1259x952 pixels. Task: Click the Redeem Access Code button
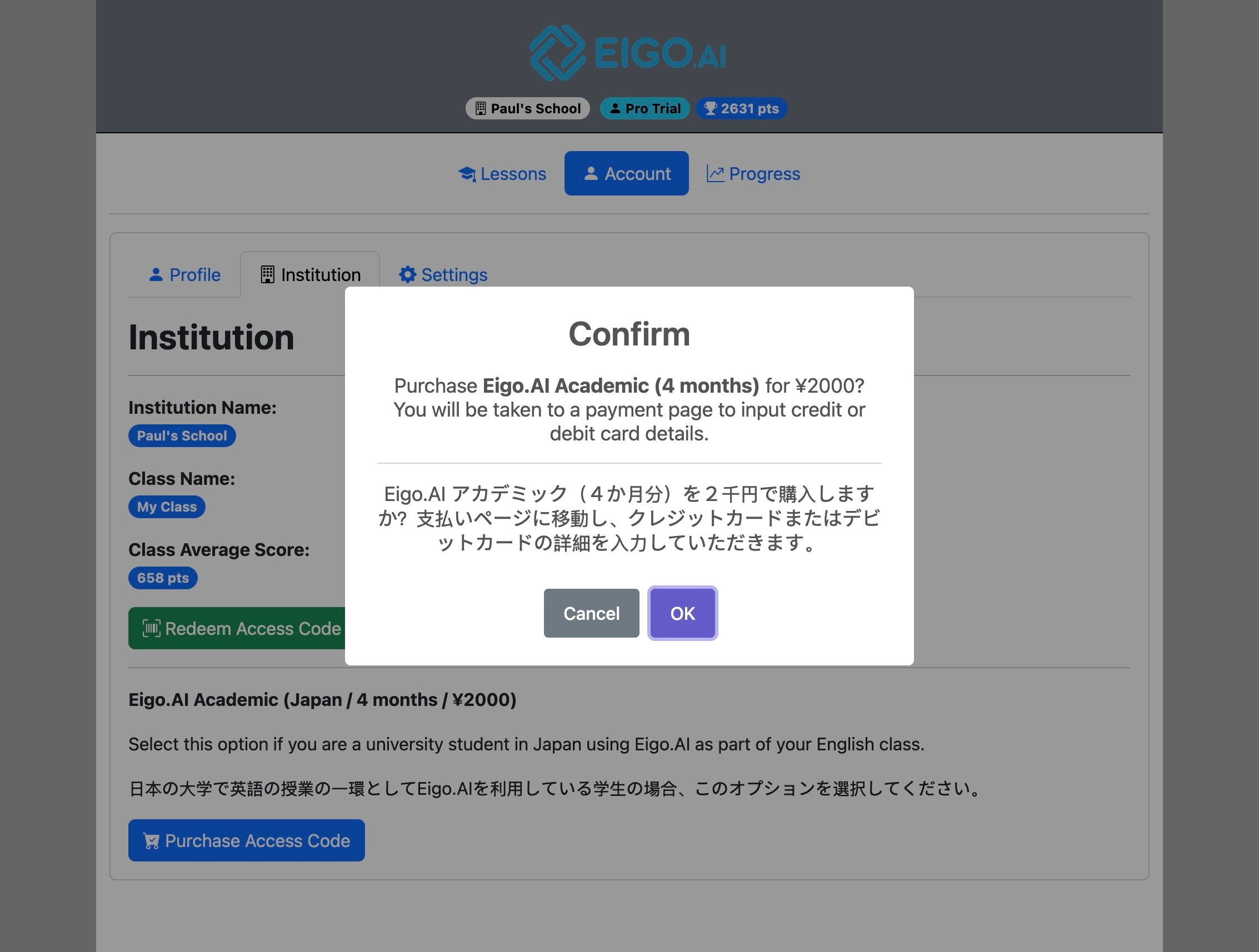click(x=237, y=628)
